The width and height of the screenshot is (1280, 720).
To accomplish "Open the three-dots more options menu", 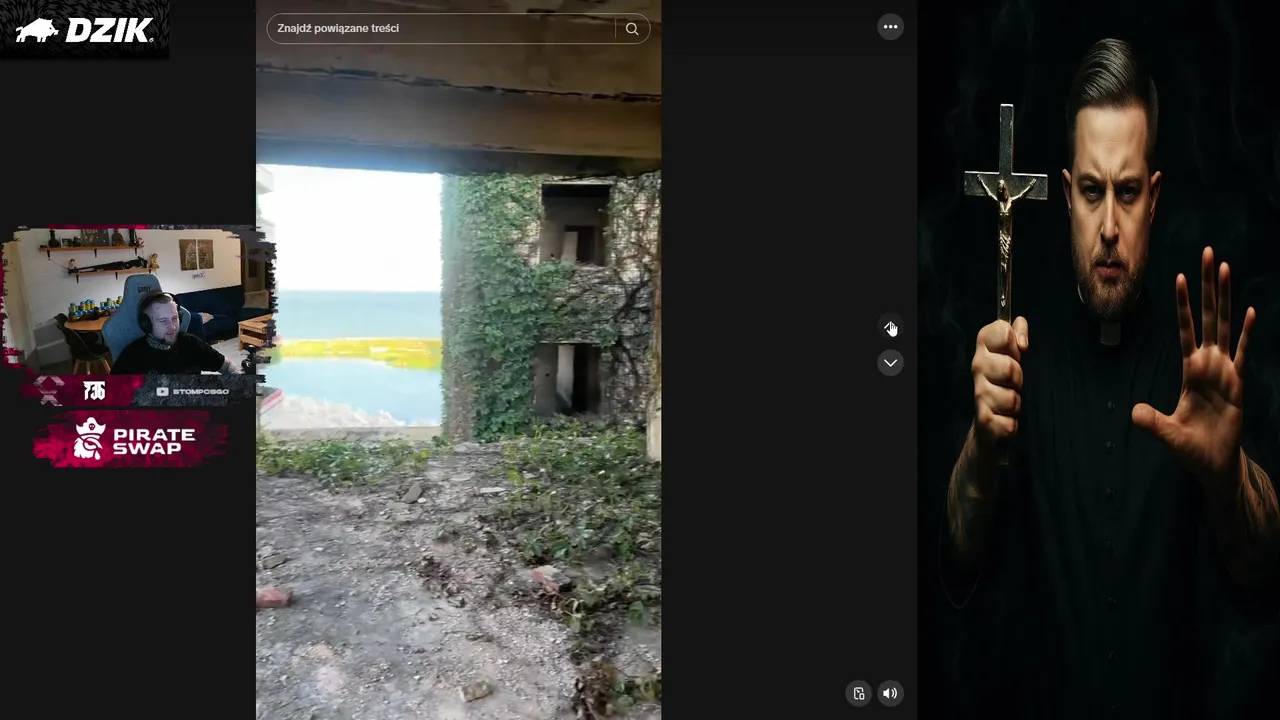I will click(x=890, y=27).
